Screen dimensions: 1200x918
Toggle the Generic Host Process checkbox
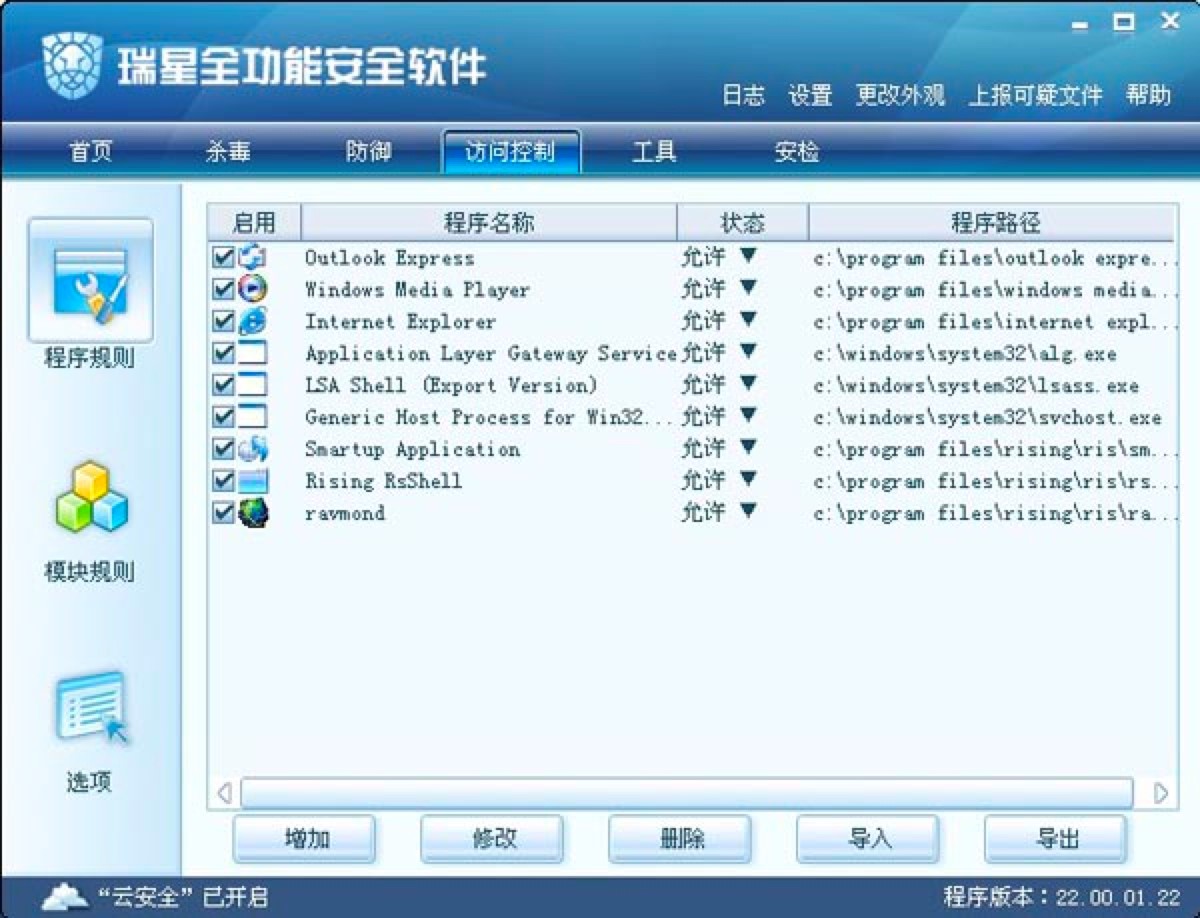[x=224, y=418]
